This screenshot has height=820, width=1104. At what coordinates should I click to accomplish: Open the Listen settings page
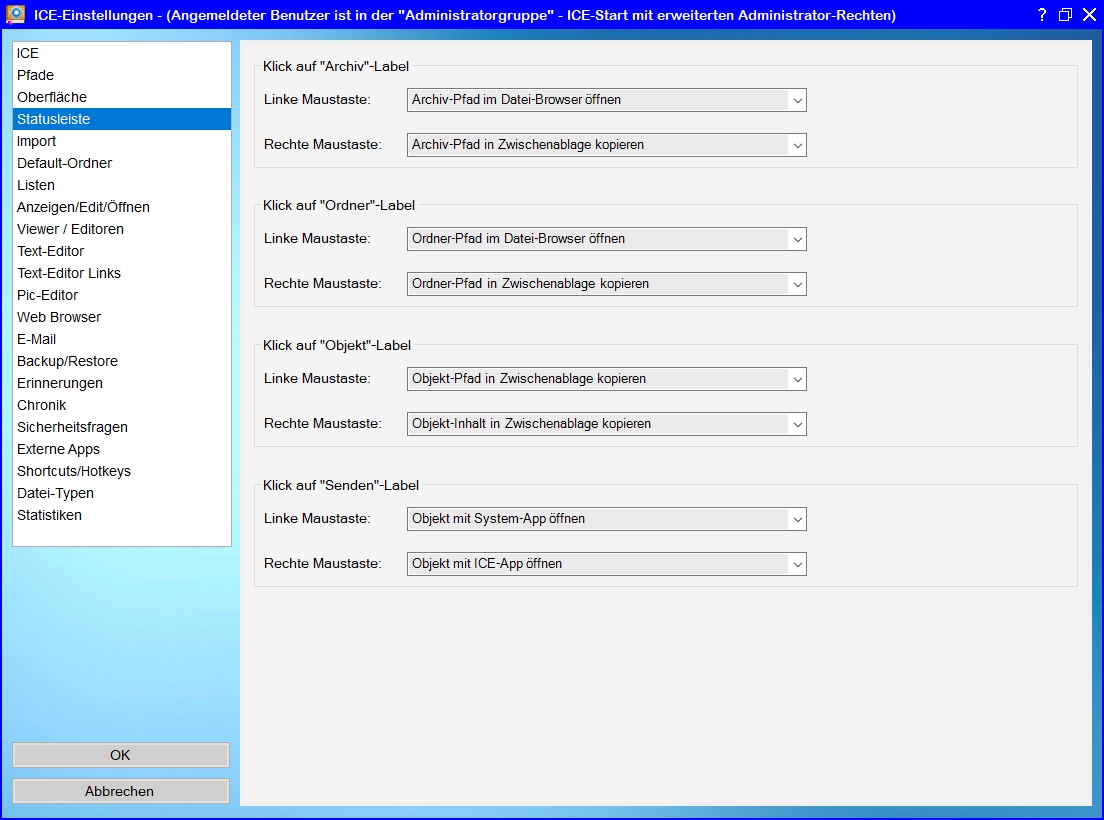122,185
